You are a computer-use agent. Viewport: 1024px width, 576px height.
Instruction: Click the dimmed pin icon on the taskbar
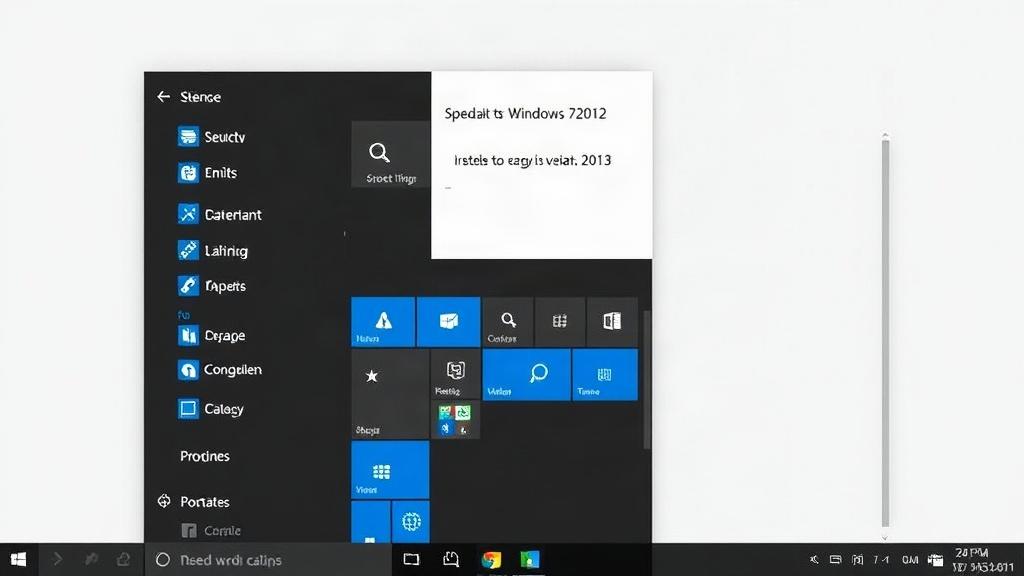point(91,559)
